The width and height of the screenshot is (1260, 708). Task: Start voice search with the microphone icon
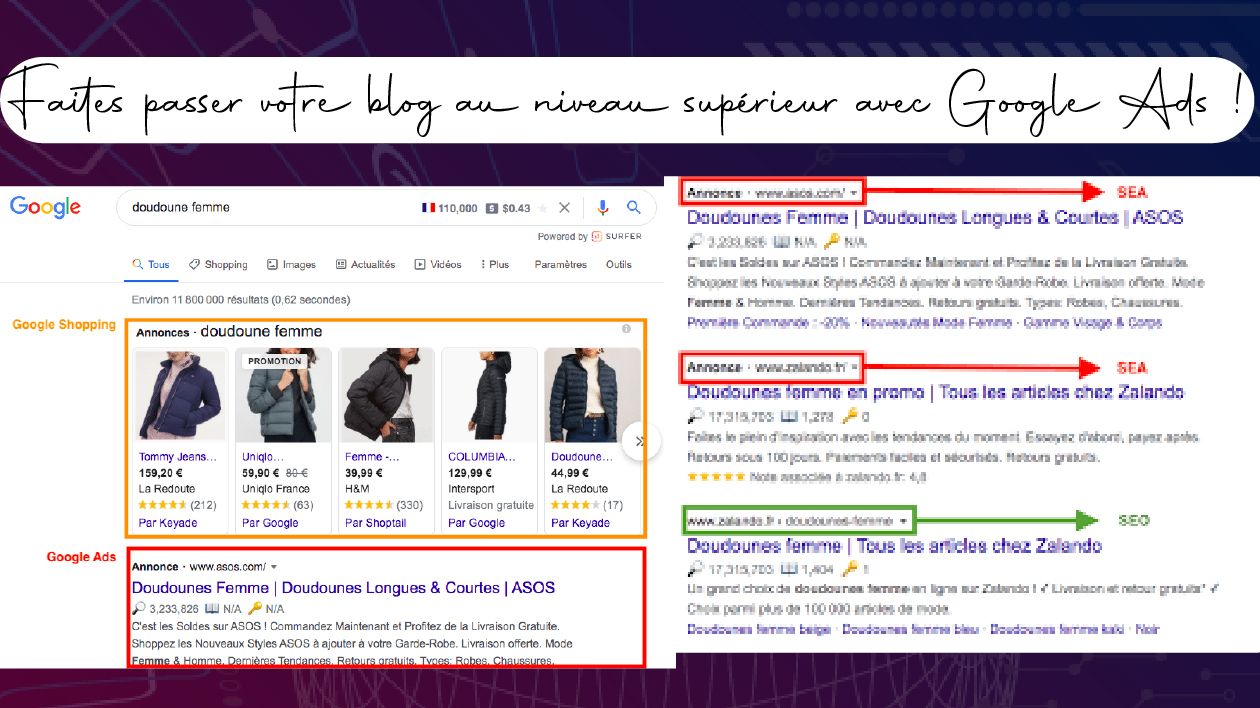tap(602, 208)
